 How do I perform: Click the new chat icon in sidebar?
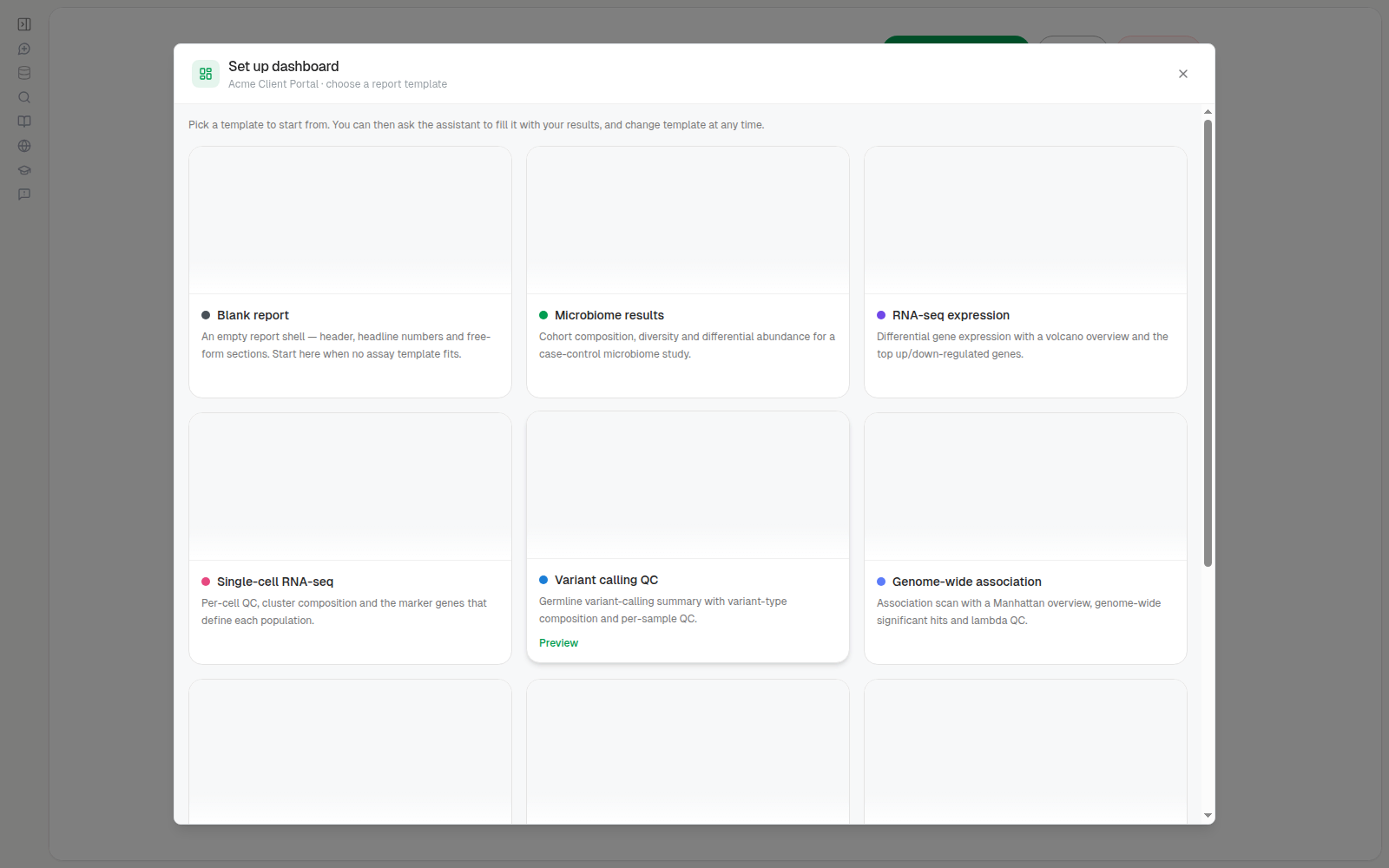tap(24, 49)
